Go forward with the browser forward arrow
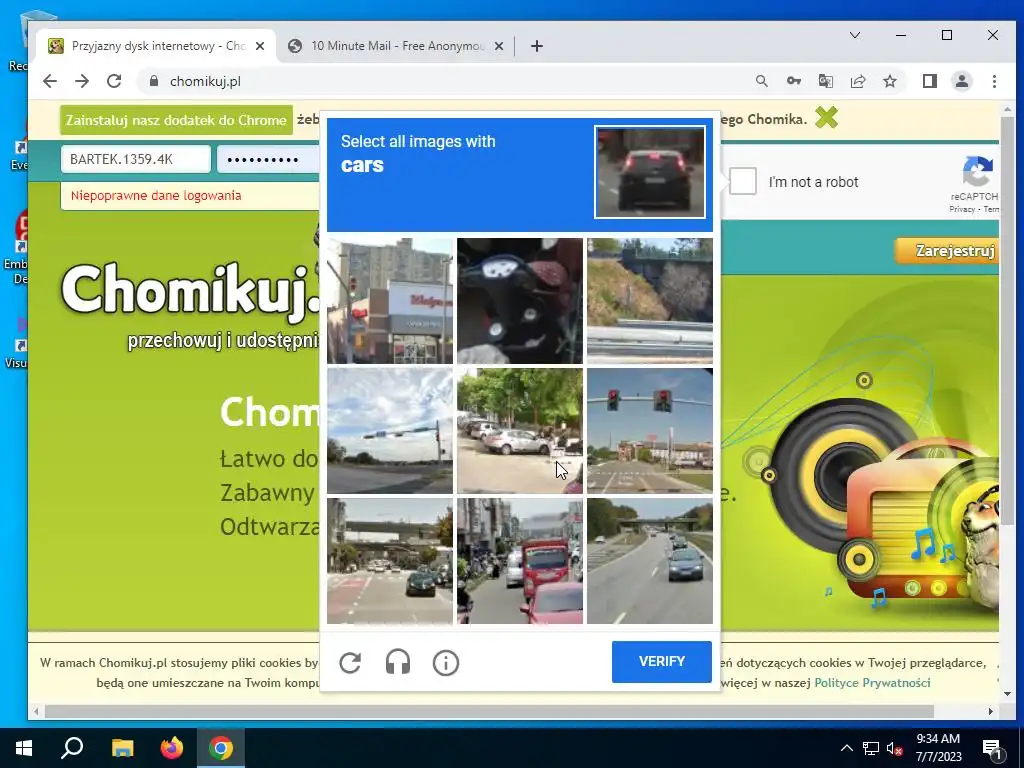Image resolution: width=1024 pixels, height=768 pixels. coord(82,81)
